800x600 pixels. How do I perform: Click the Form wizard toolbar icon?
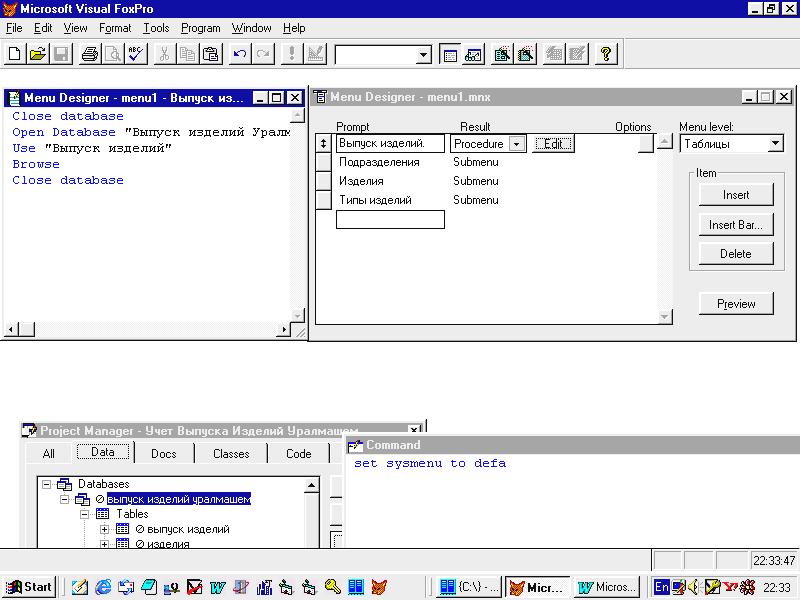tap(502, 54)
